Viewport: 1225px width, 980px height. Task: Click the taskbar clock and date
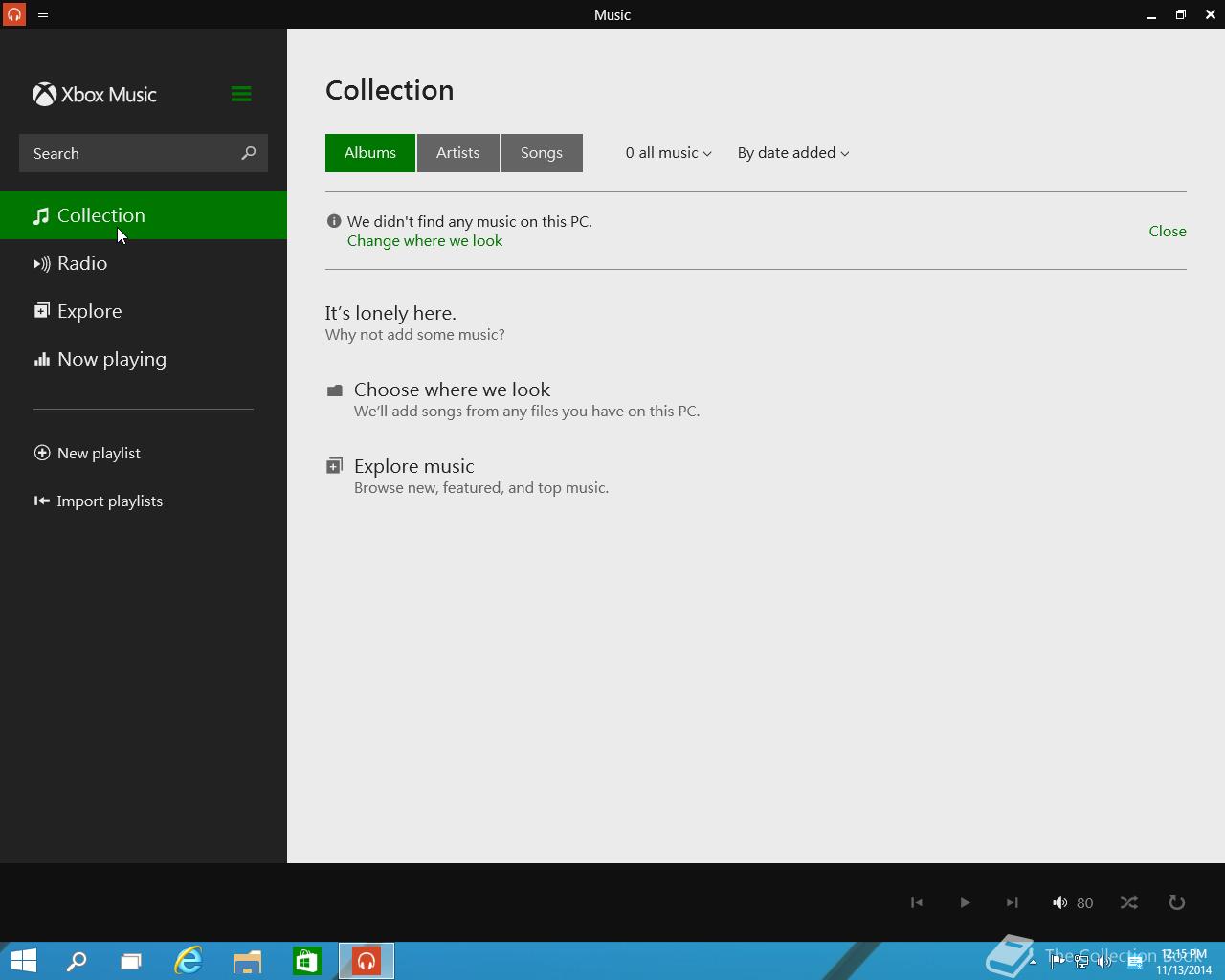(x=1184, y=962)
